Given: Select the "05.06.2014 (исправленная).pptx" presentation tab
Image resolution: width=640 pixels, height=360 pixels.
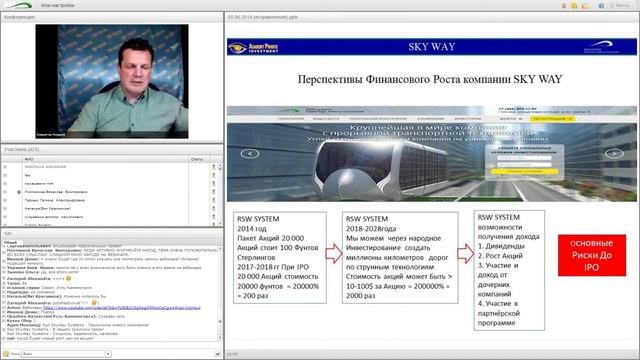Looking at the screenshot, I should click(x=263, y=17).
